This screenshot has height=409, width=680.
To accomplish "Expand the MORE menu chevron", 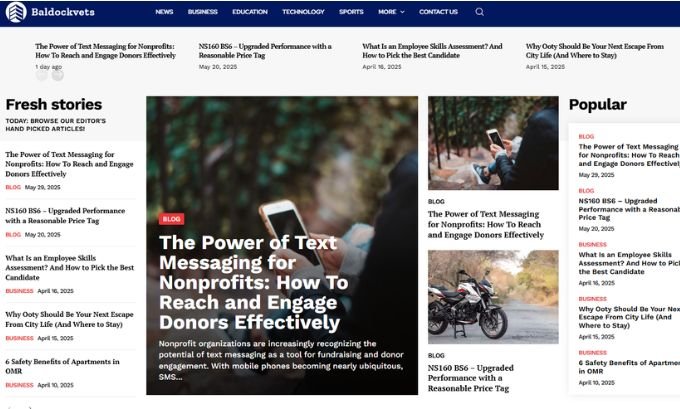I will click(402, 12).
